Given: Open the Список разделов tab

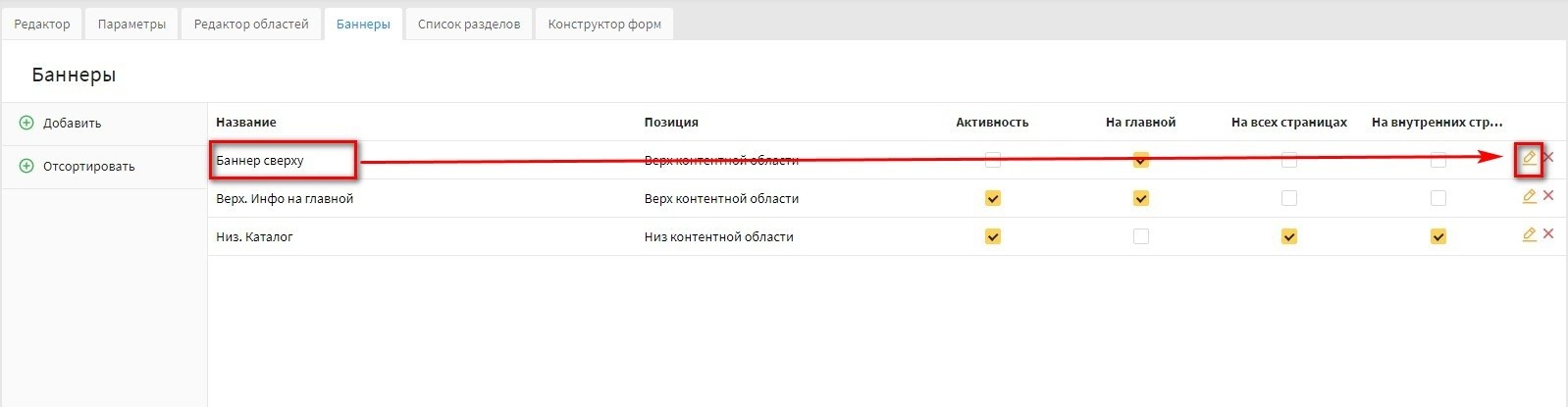Looking at the screenshot, I should point(469,25).
